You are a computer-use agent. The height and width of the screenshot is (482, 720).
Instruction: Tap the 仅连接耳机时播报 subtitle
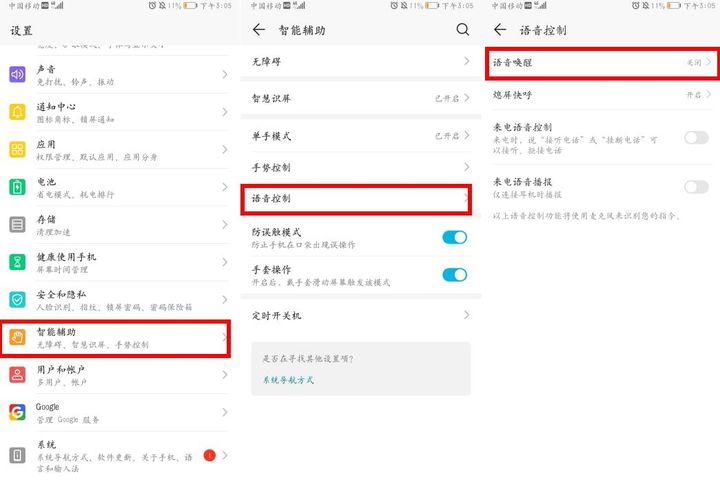click(527, 194)
